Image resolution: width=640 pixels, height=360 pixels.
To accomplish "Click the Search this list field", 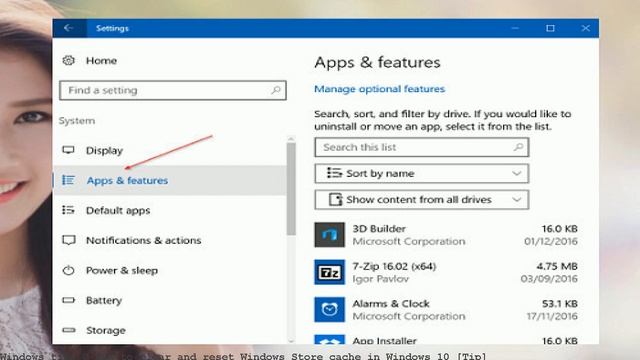I will 422,147.
